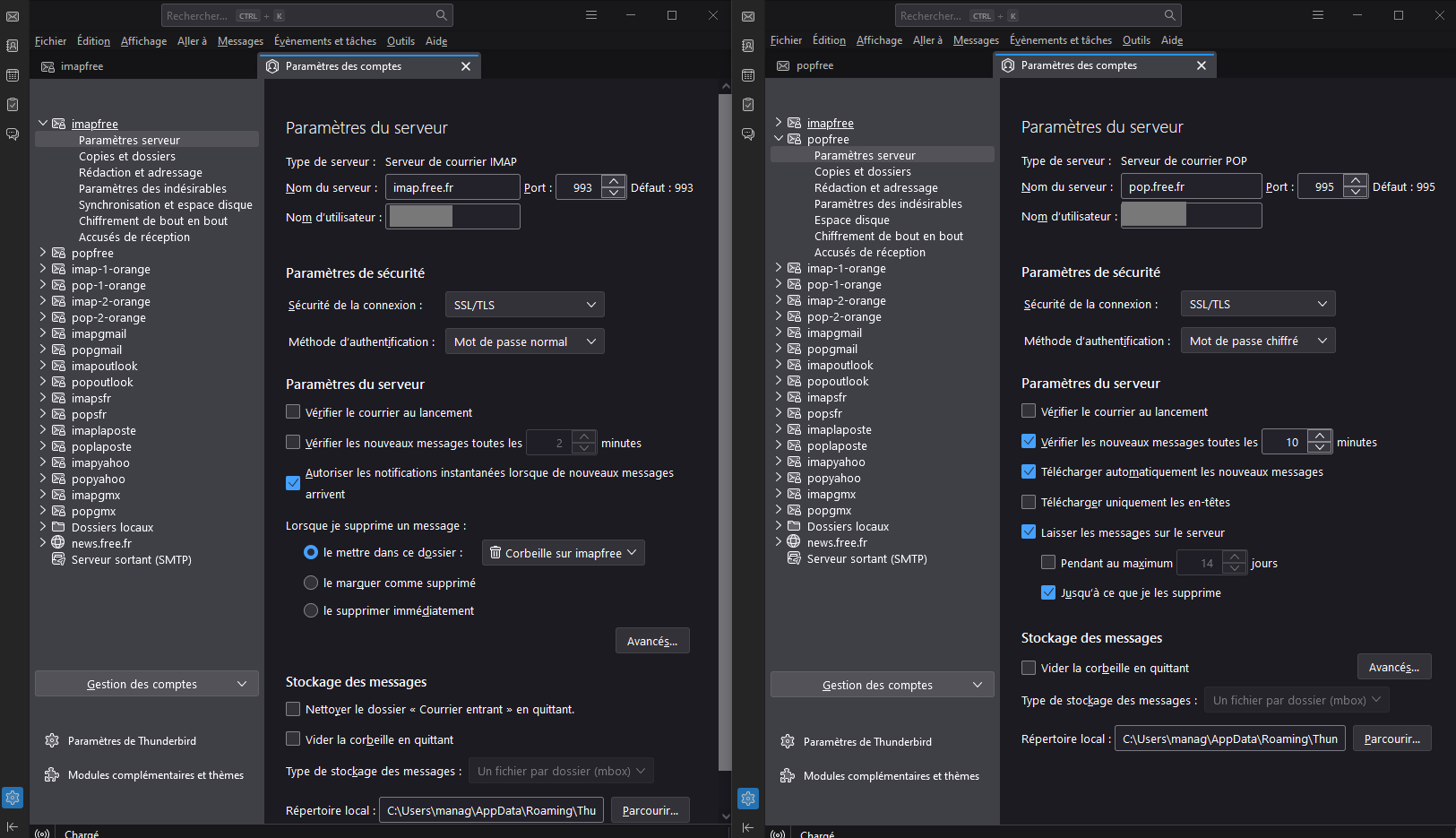The height and width of the screenshot is (838, 1456).
Task: Click the settings gear in right window sidebar
Action: click(x=748, y=798)
